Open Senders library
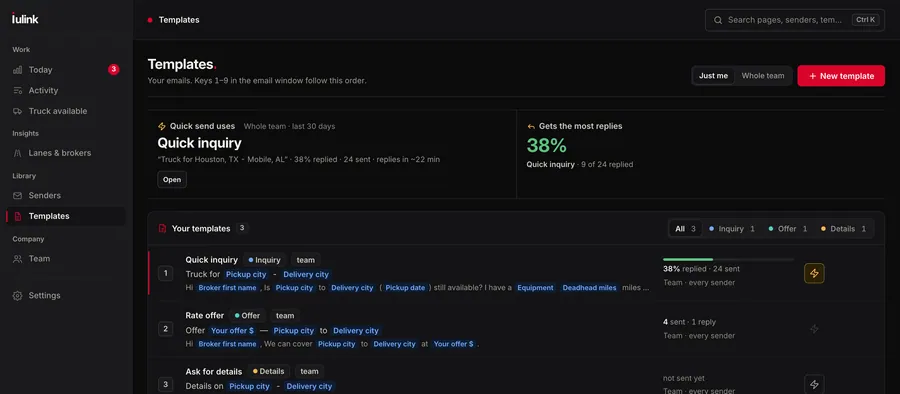Image resolution: width=900 pixels, height=394 pixels. pos(66,195)
